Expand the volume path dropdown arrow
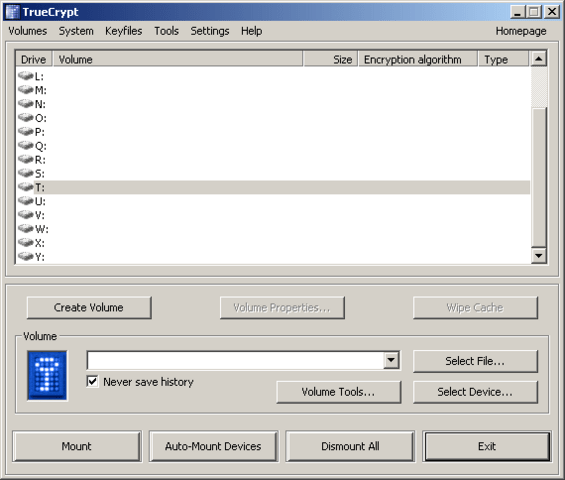 [391, 360]
